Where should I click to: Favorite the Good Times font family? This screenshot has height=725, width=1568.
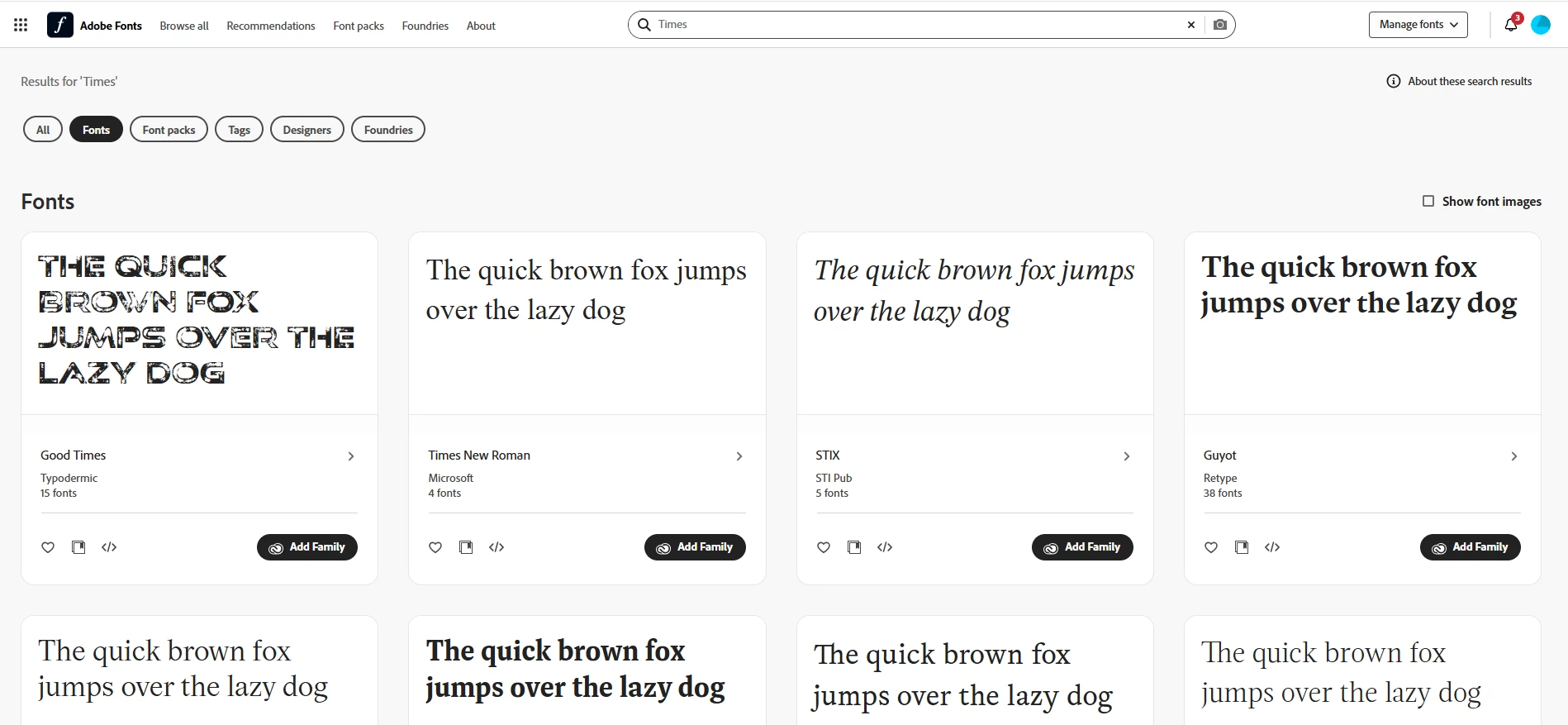(48, 547)
